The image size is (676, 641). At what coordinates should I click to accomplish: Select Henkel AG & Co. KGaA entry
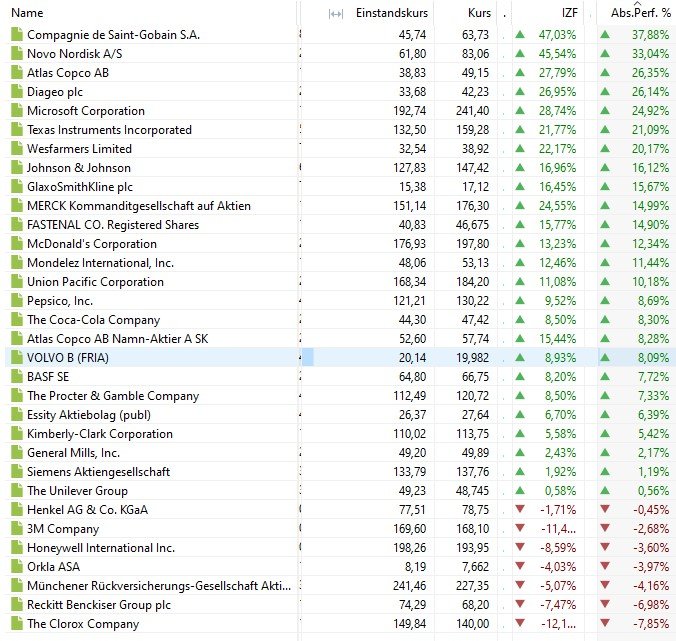pos(88,510)
